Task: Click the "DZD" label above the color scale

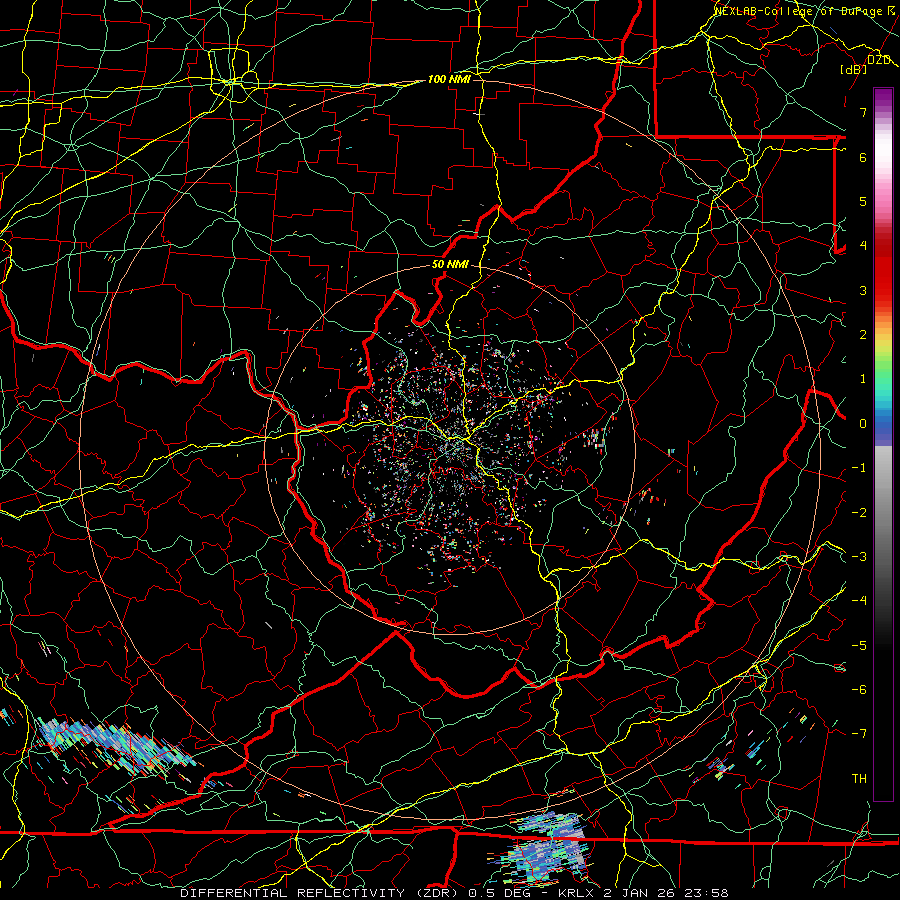Action: click(879, 59)
